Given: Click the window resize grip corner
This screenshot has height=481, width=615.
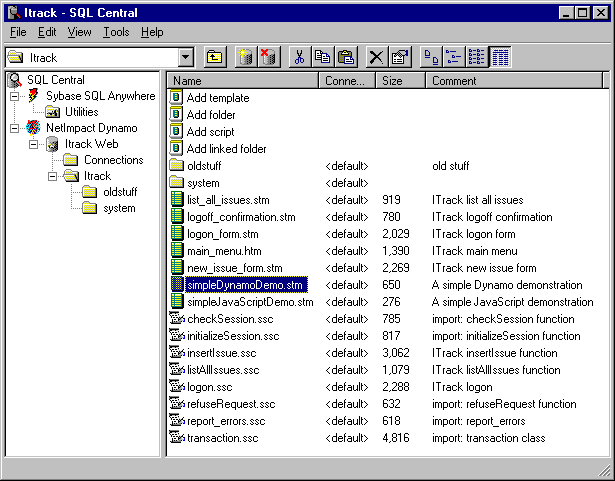Looking at the screenshot, I should 605,471.
